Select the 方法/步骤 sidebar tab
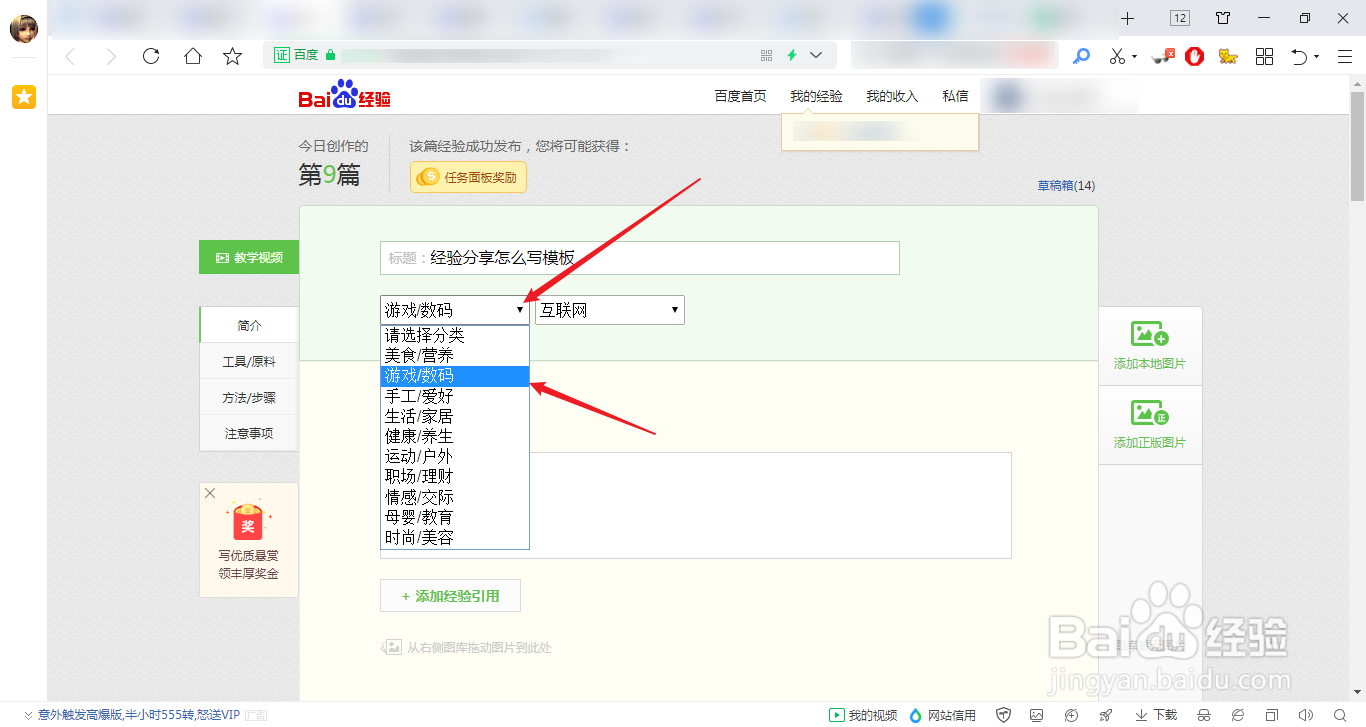The width and height of the screenshot is (1366, 727). (248, 397)
